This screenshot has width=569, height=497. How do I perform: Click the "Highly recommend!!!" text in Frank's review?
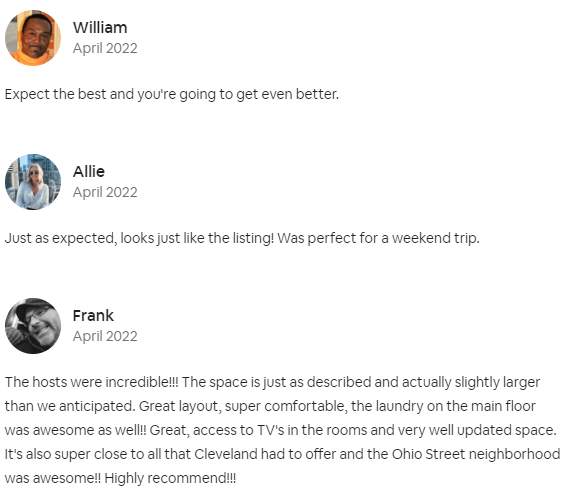[170, 478]
